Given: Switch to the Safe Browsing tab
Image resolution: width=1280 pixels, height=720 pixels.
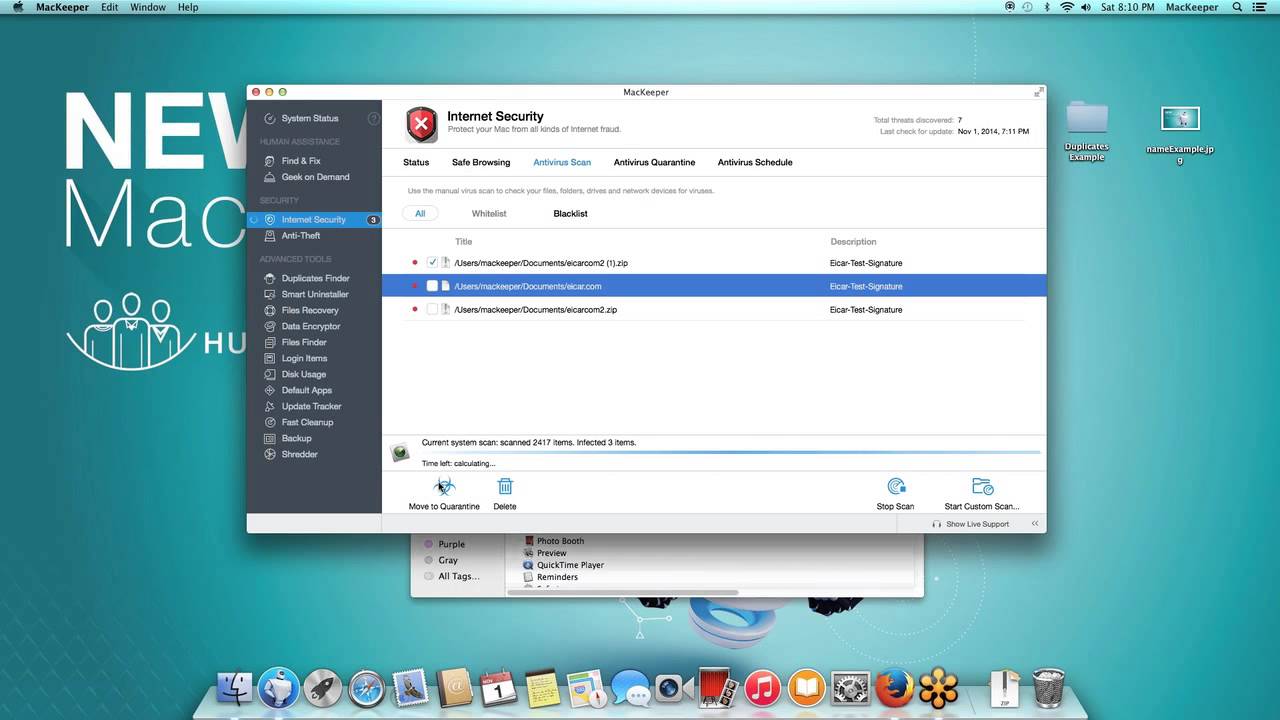Looking at the screenshot, I should 481,162.
